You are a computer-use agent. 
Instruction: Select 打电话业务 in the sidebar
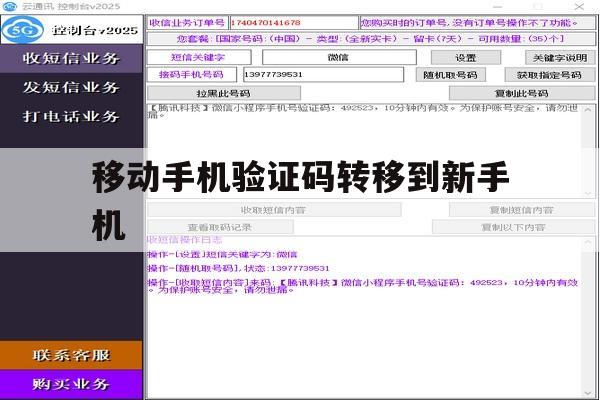71,116
